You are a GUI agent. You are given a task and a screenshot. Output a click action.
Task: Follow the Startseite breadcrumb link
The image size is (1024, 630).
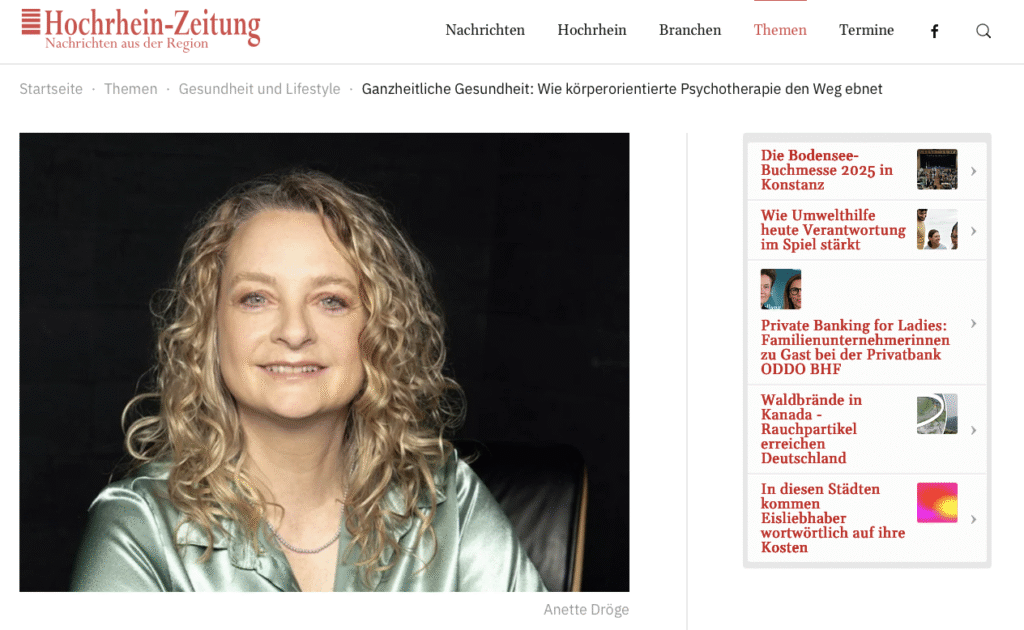tap(51, 89)
